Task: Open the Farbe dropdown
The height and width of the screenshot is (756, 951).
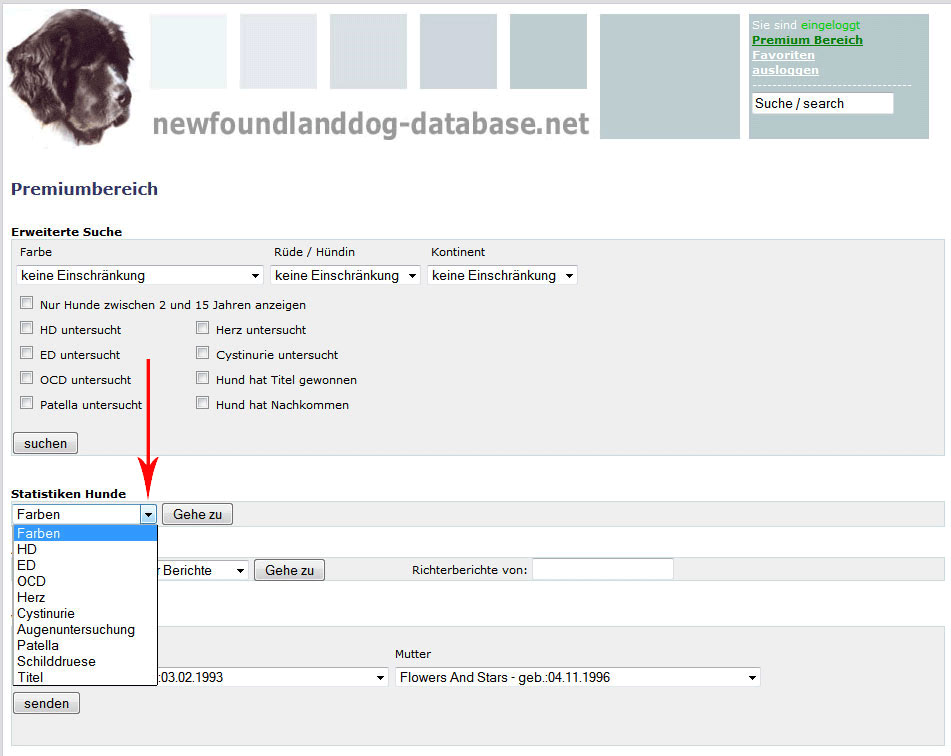Action: click(140, 275)
